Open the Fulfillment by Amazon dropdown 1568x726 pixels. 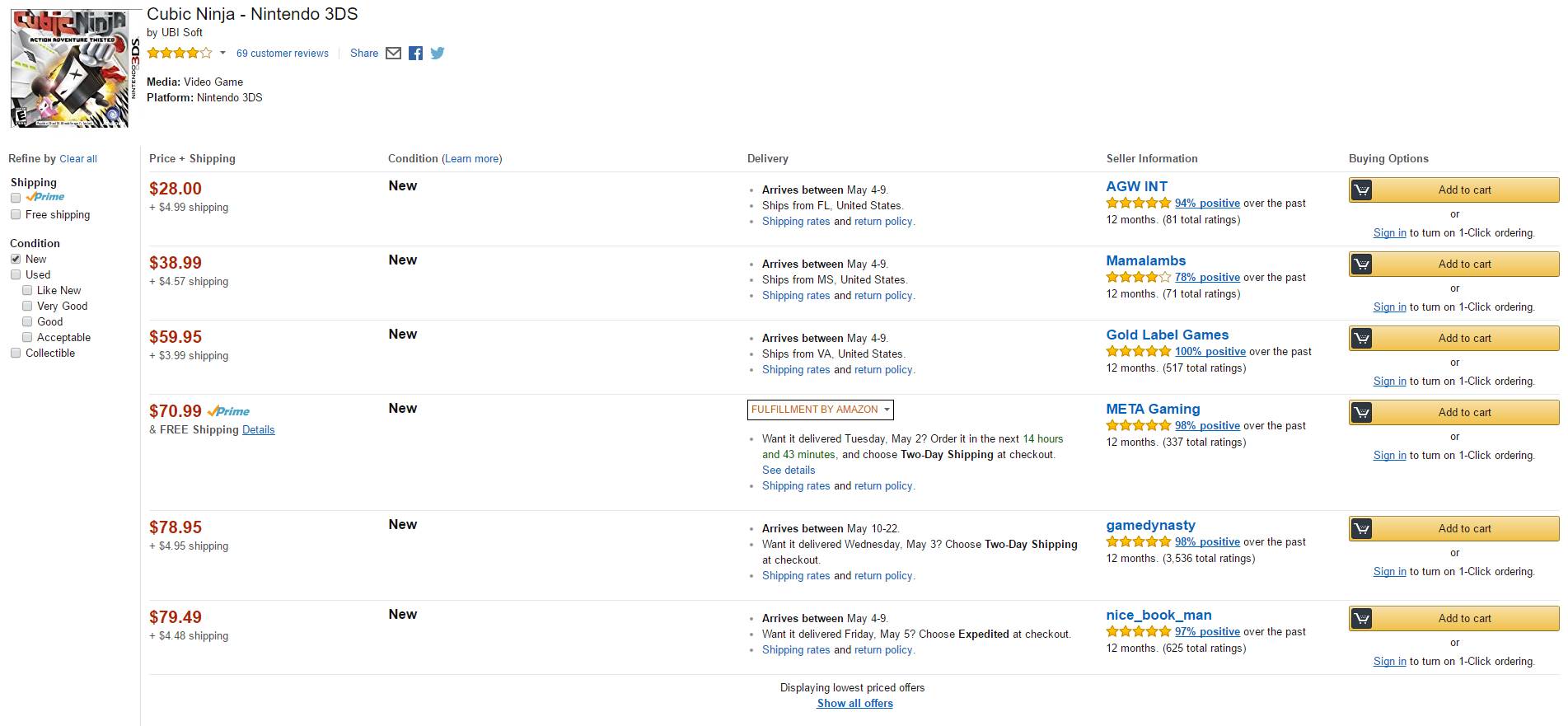coord(820,410)
